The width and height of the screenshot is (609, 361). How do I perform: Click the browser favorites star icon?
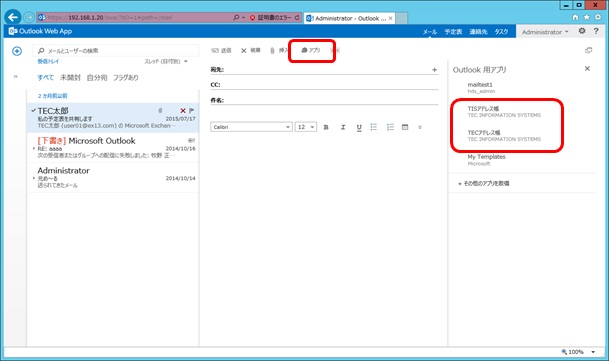point(586,17)
